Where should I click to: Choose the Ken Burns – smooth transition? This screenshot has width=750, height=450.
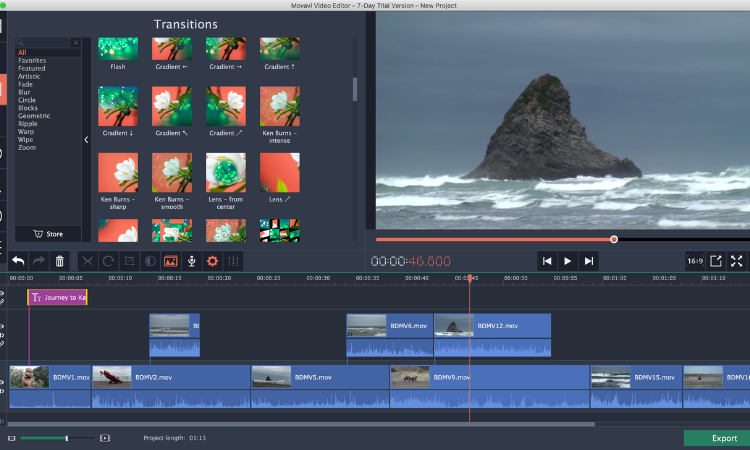click(172, 173)
